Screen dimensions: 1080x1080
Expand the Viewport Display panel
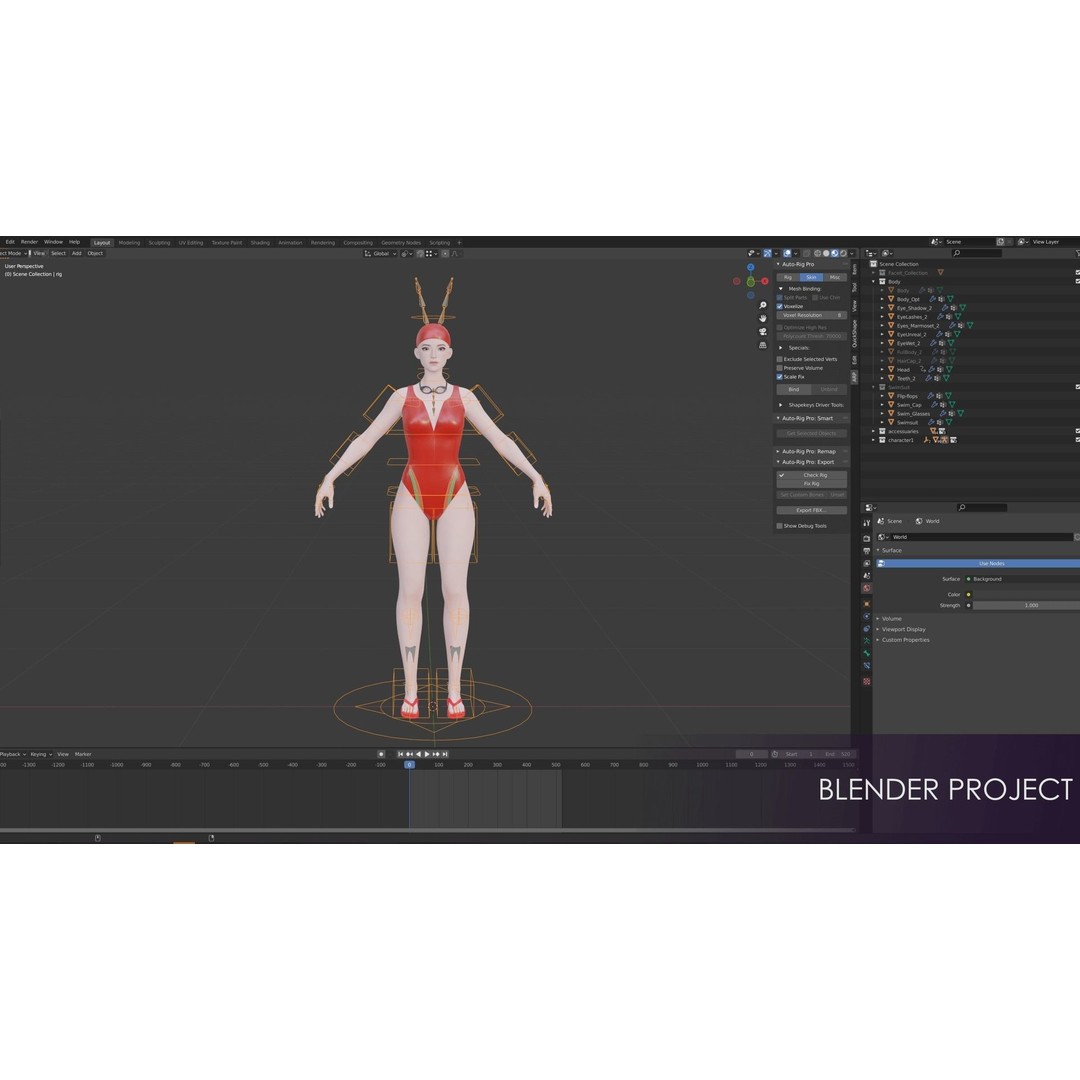point(878,630)
